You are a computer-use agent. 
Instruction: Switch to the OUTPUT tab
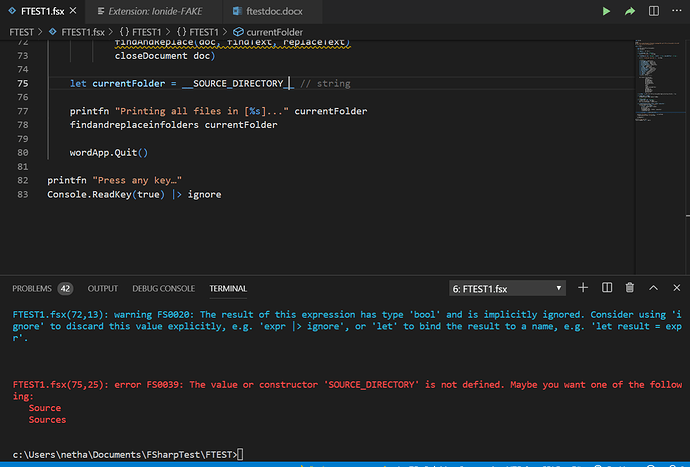pos(102,289)
